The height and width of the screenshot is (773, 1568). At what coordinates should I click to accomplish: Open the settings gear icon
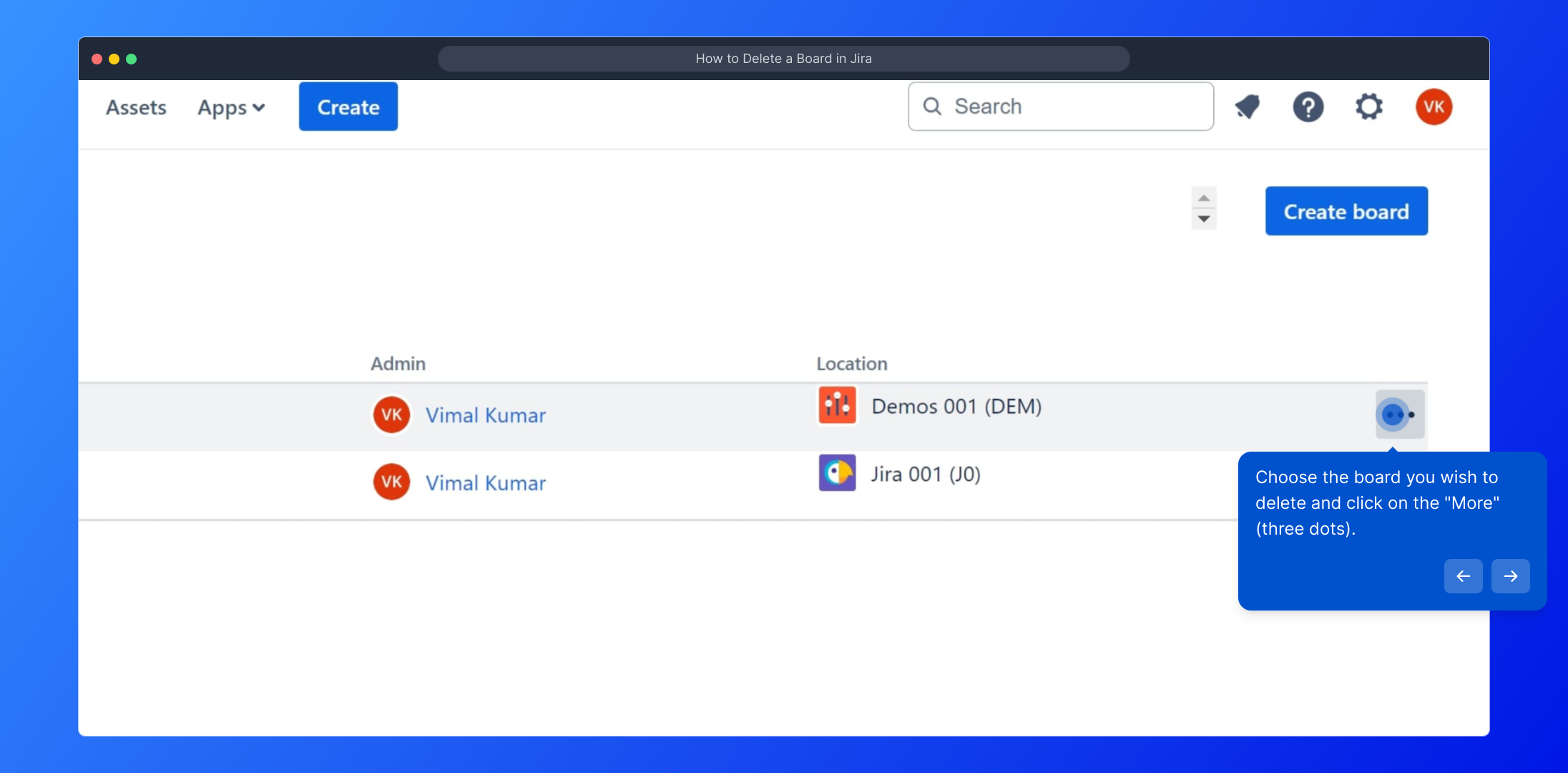1368,107
